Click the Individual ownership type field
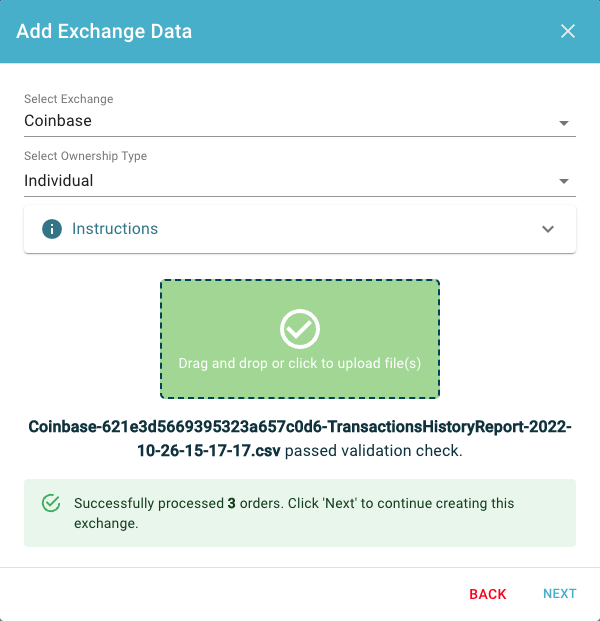Image resolution: width=600 pixels, height=621 pixels. tap(300, 181)
